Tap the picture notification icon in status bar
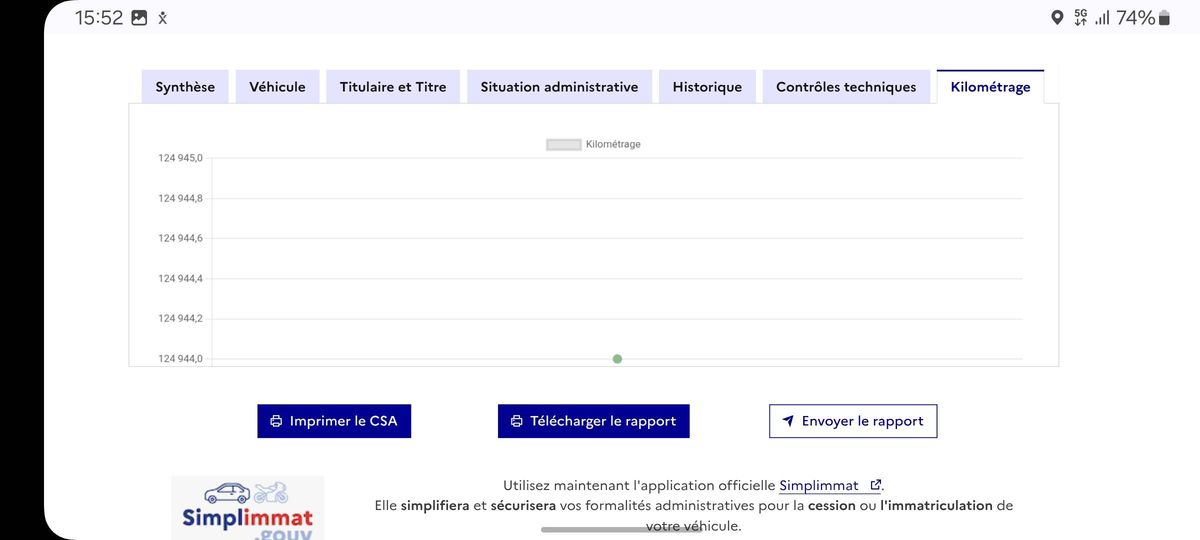Screen dimensions: 1200x540 [139, 18]
